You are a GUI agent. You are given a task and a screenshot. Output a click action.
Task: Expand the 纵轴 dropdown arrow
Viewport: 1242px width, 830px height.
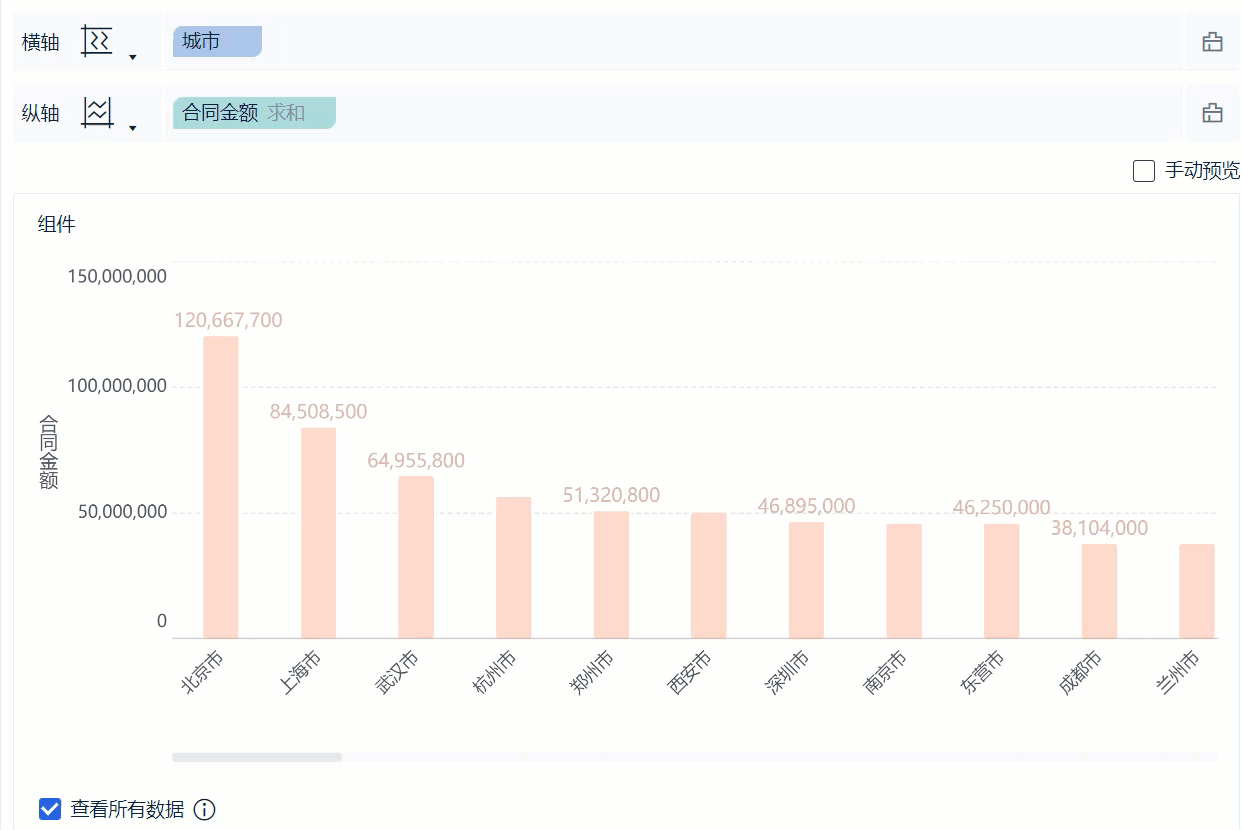pos(133,128)
